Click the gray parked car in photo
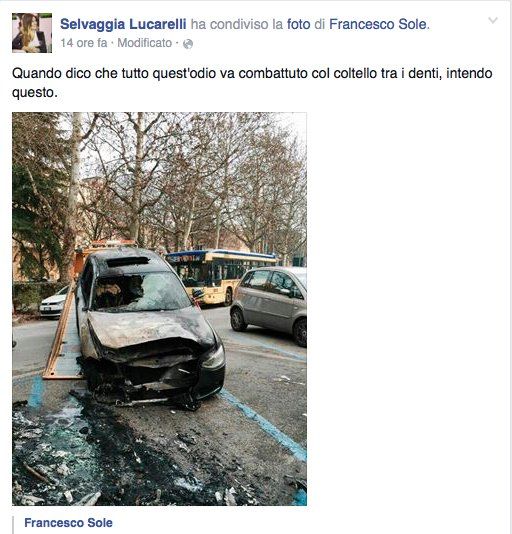This screenshot has height=534, width=512. coord(269,304)
